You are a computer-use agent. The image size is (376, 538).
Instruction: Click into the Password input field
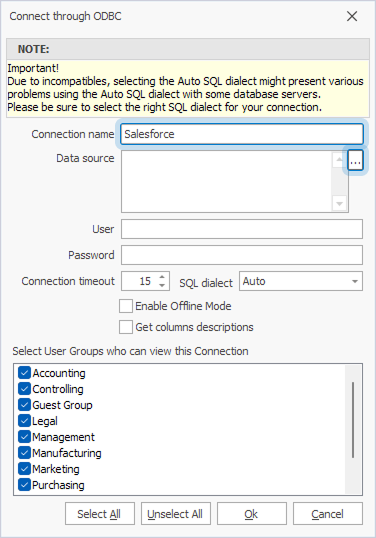[x=242, y=255]
